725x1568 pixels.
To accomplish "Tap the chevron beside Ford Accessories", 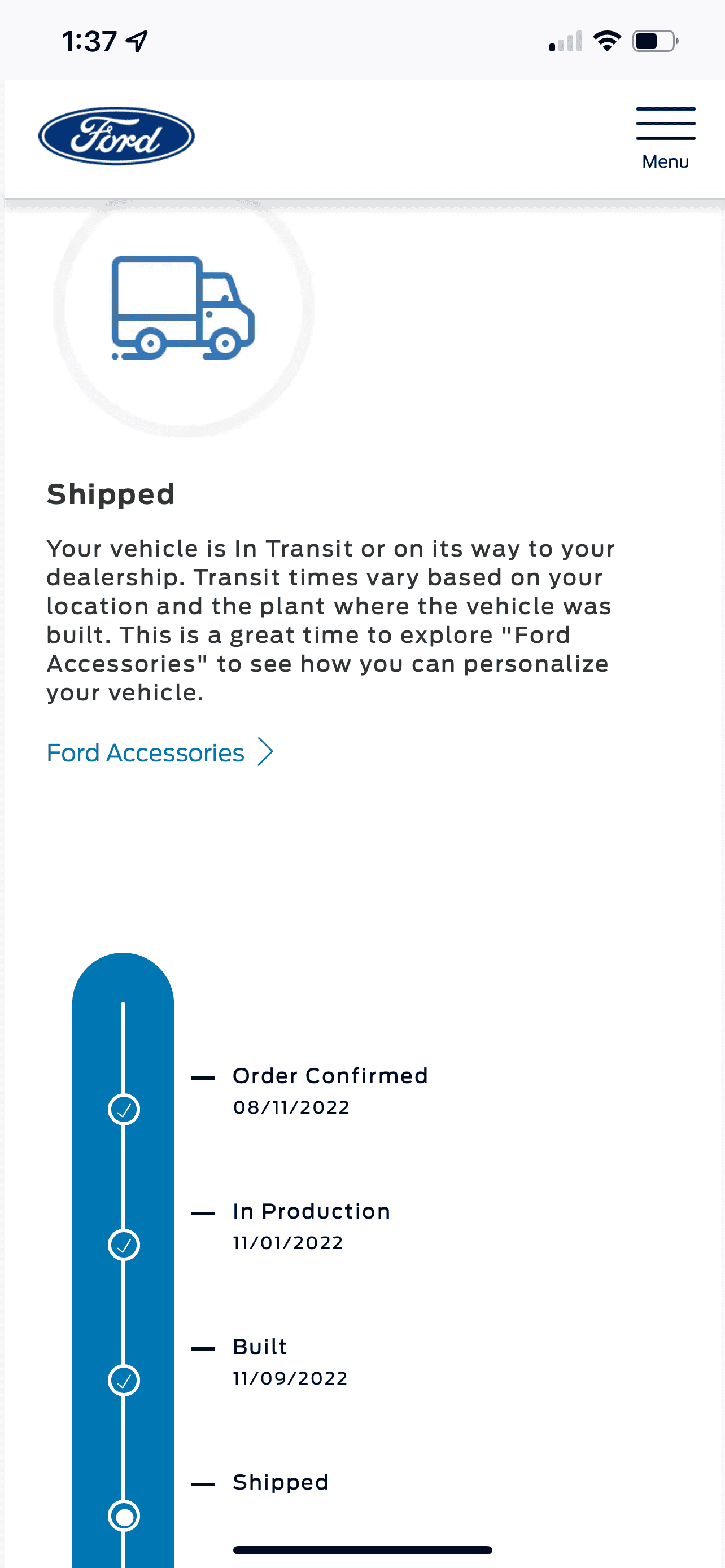I will click(x=265, y=752).
